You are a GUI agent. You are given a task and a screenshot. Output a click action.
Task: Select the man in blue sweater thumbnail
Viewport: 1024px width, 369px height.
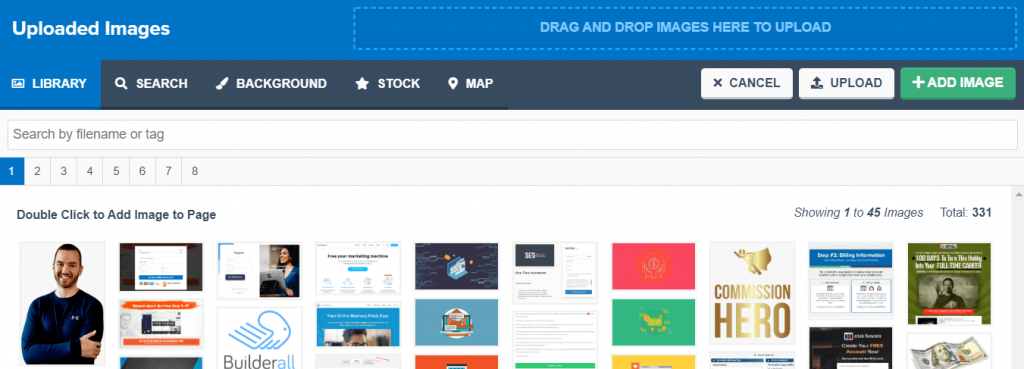tap(63, 304)
